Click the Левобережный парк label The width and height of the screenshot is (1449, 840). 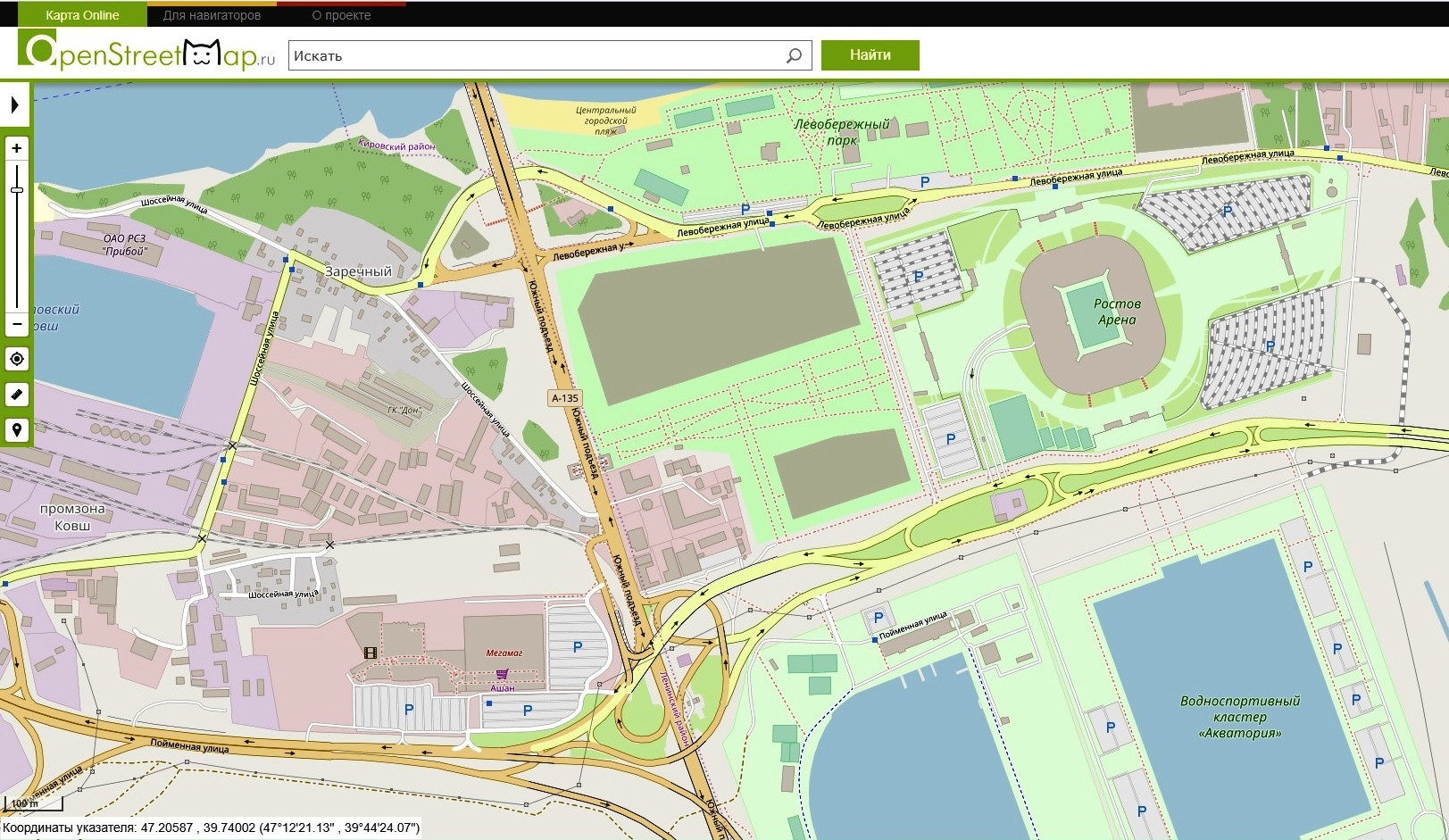(x=842, y=132)
